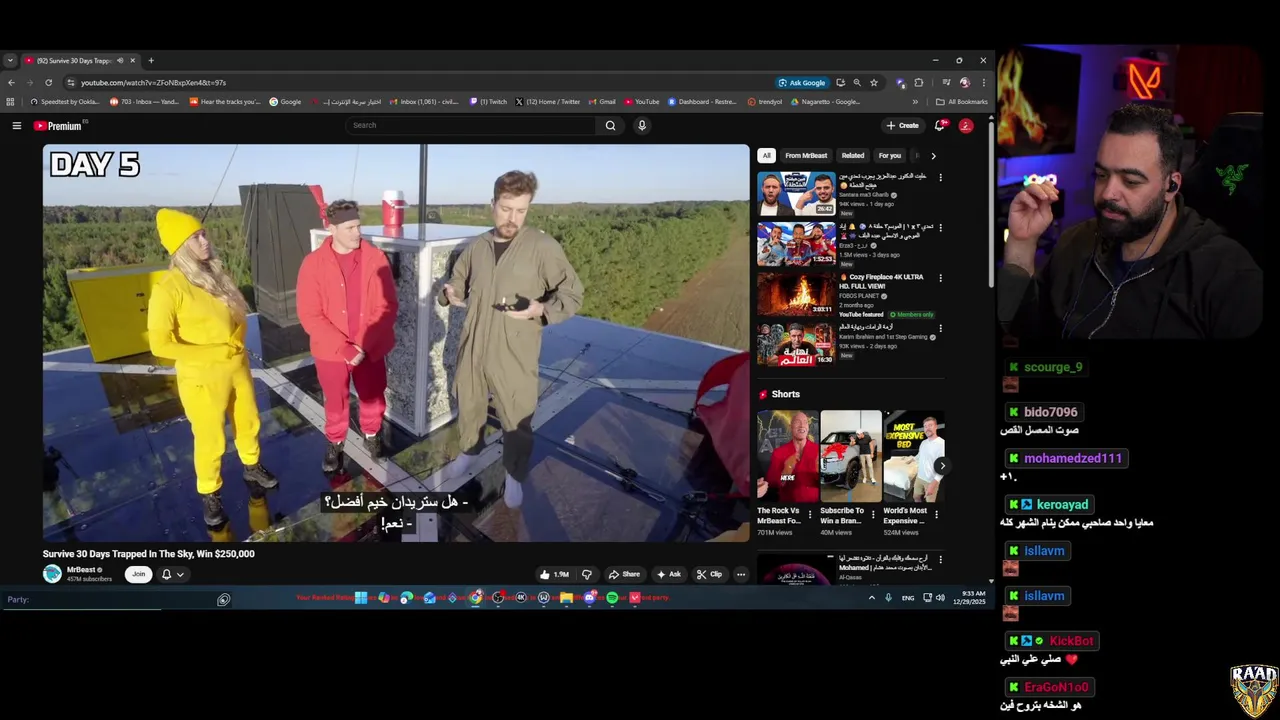The height and width of the screenshot is (720, 1280).
Task: Open YouTube notifications bell at top
Action: pyautogui.click(x=939, y=125)
